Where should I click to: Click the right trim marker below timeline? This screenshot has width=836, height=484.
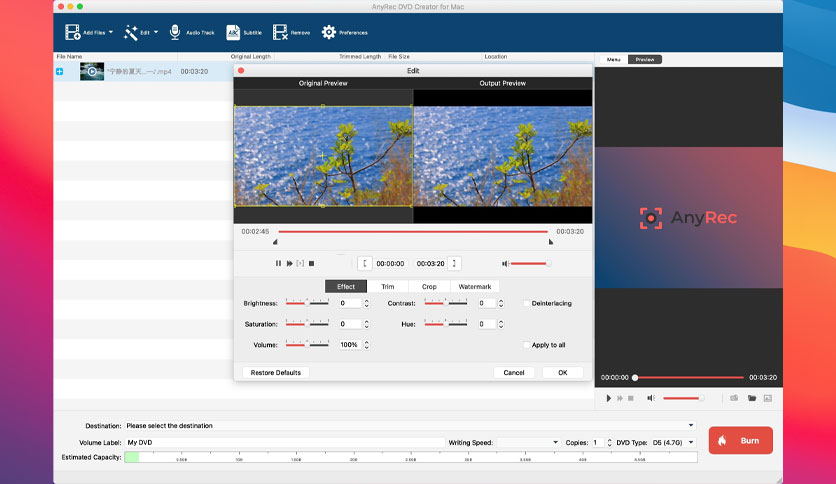pyautogui.click(x=551, y=242)
